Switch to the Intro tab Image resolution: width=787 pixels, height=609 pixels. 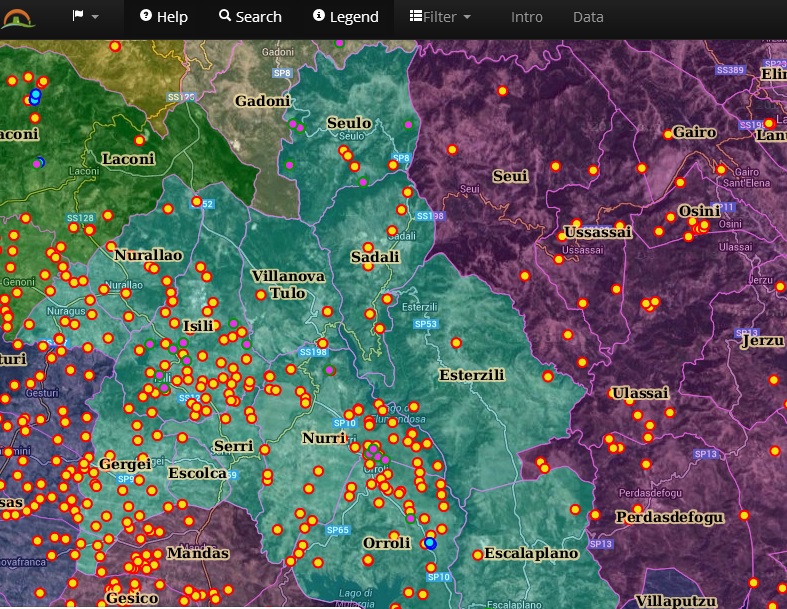coord(527,17)
